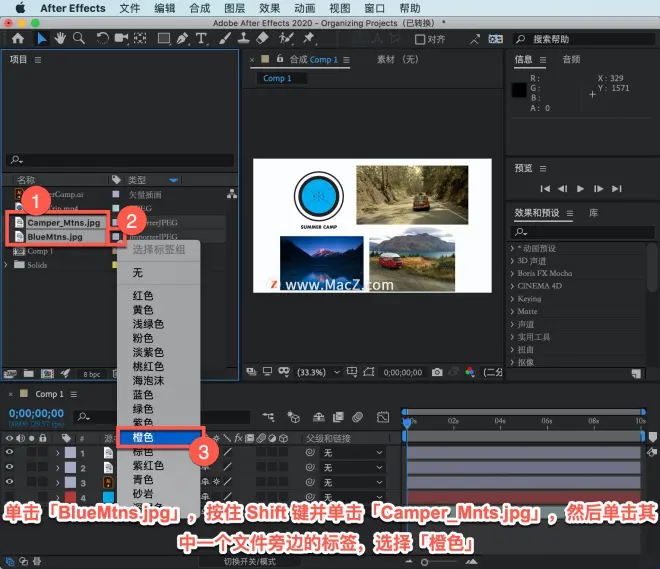This screenshot has width=660, height=569.
Task: Click the show channel RGB icon
Action: coord(470,372)
